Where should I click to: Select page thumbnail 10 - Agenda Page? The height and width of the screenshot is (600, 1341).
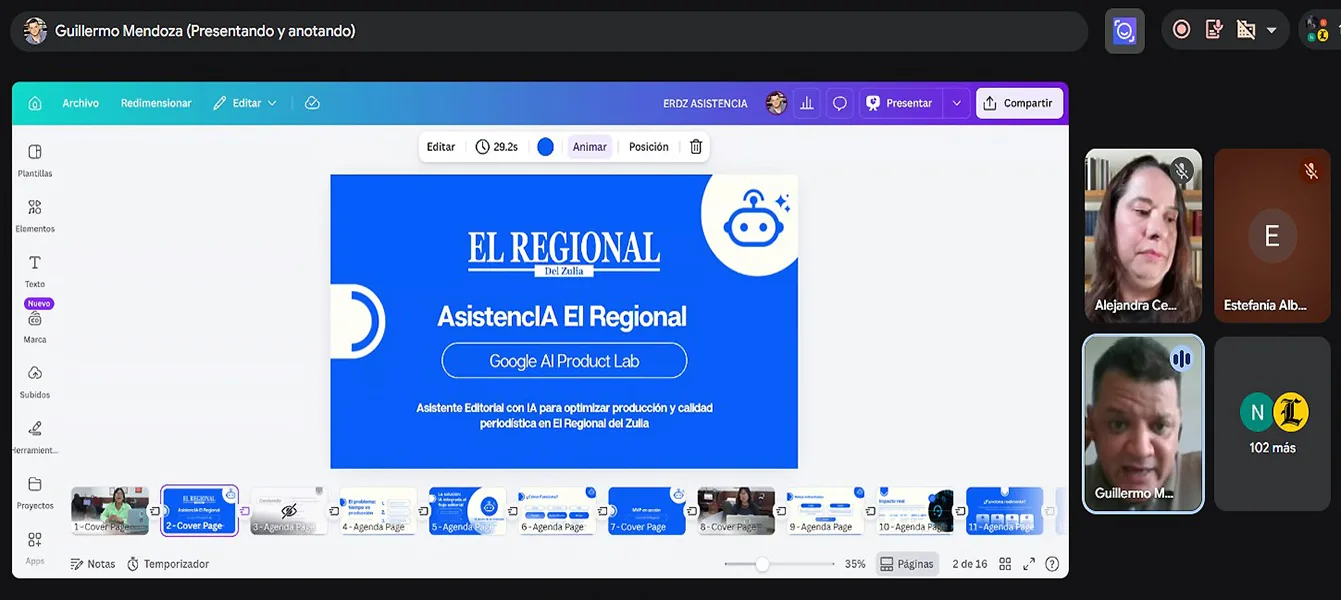pos(915,511)
